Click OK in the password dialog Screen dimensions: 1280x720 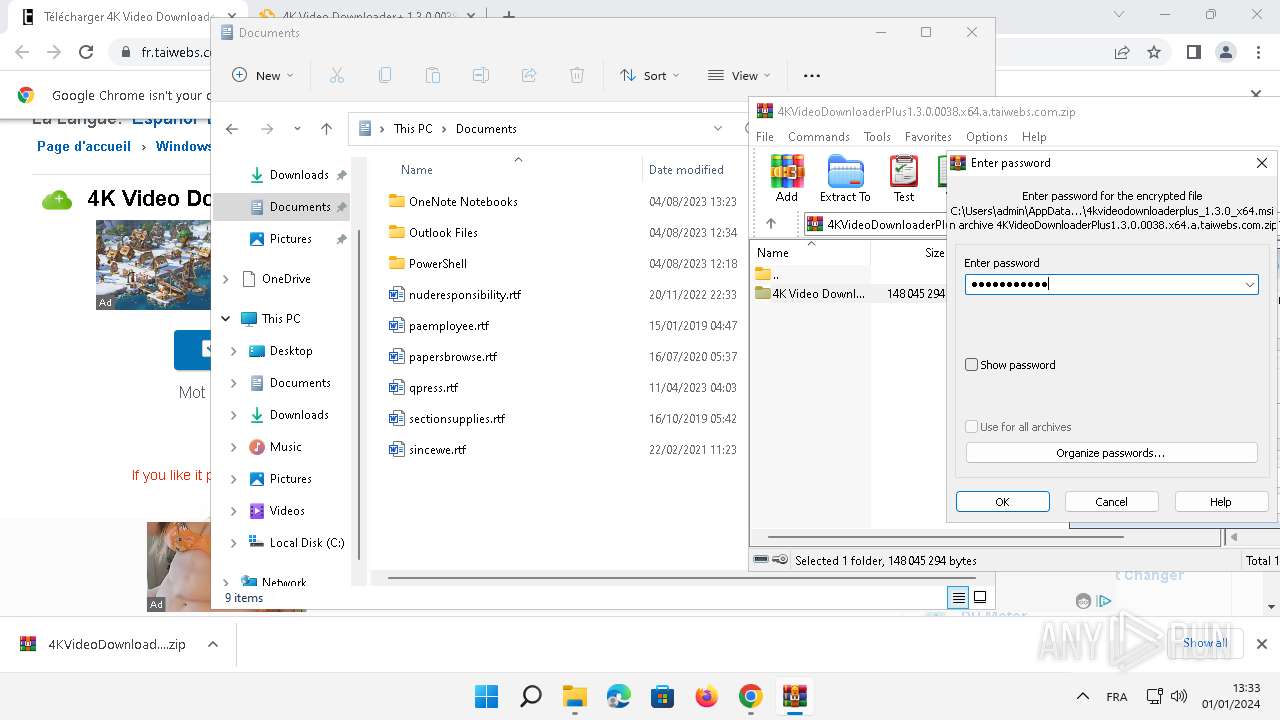1002,502
